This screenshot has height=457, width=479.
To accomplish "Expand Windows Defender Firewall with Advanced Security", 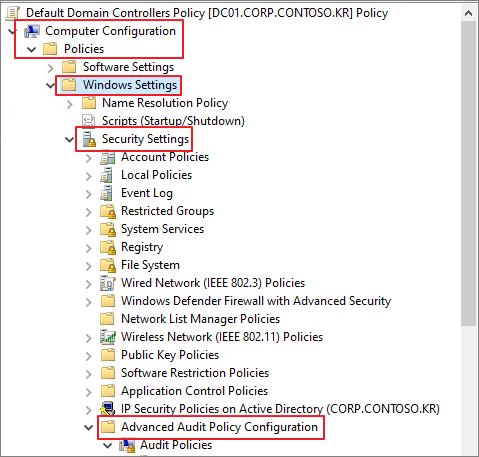I will click(x=89, y=302).
